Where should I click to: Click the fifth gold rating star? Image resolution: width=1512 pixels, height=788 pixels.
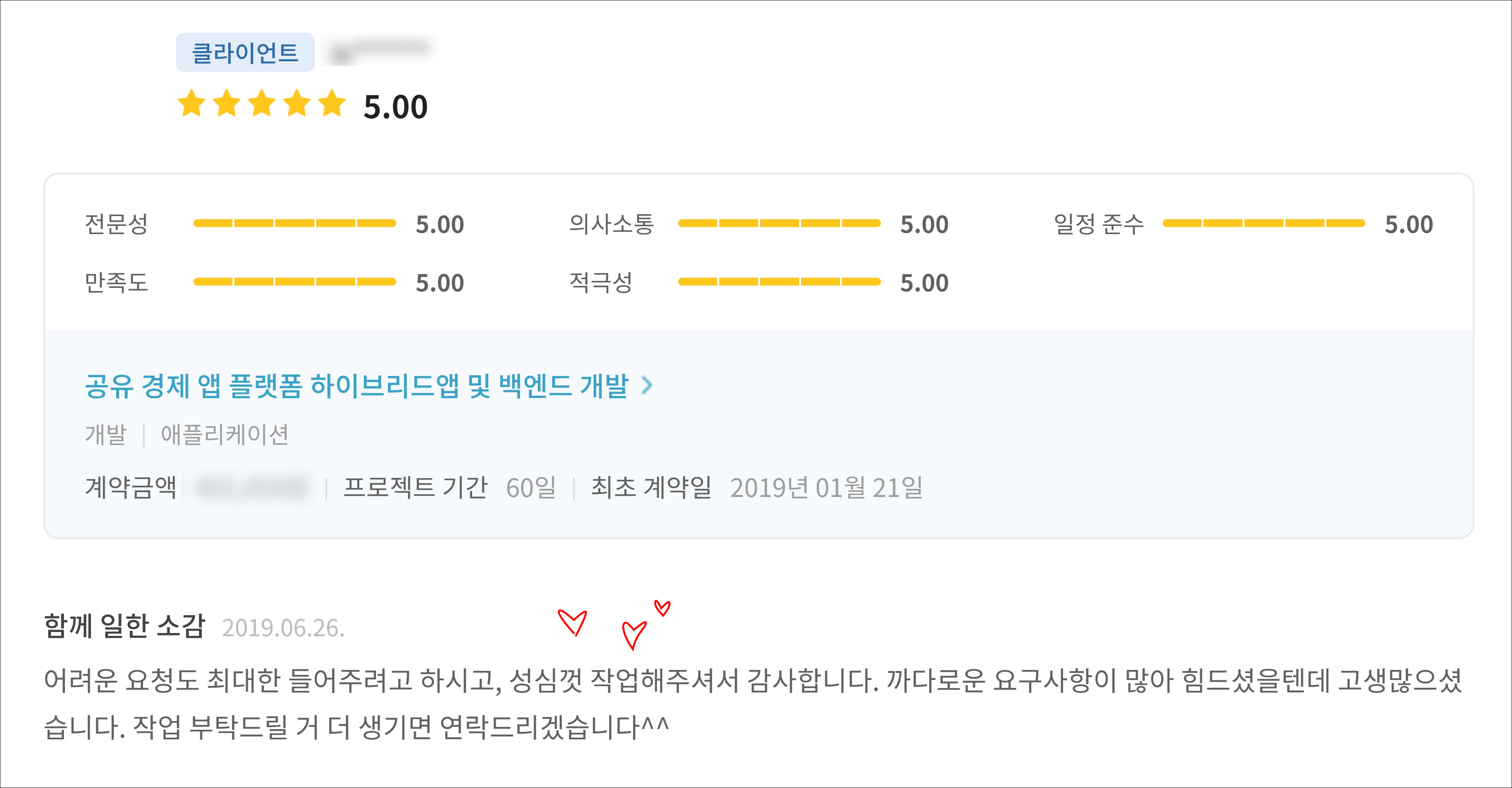[x=332, y=104]
